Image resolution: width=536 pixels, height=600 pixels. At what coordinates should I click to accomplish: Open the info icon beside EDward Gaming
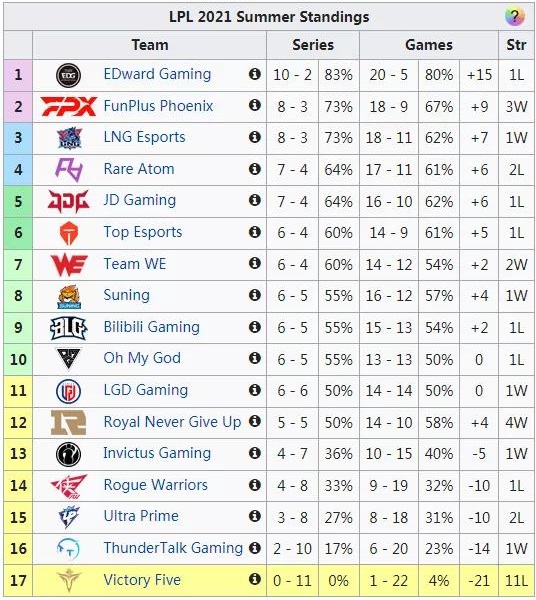point(254,74)
